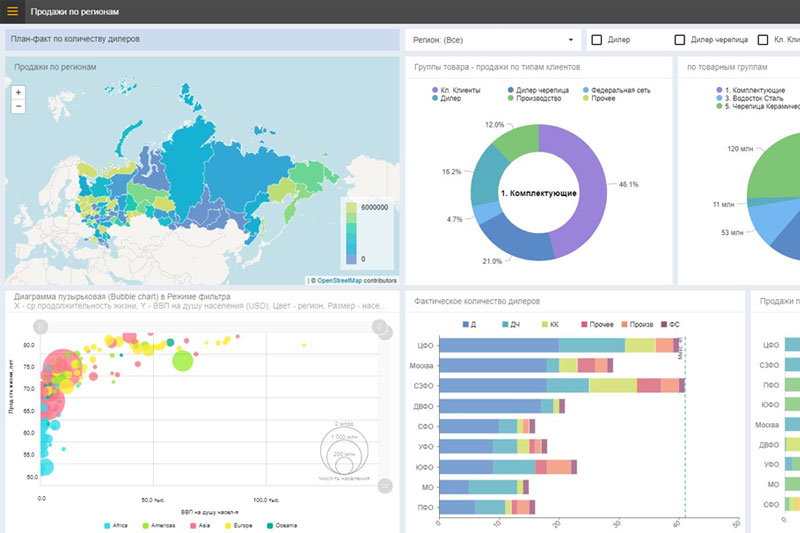Viewport: 800px width, 533px height.
Task: Select 3. Водосток Сталь legend entry
Action: (749, 98)
